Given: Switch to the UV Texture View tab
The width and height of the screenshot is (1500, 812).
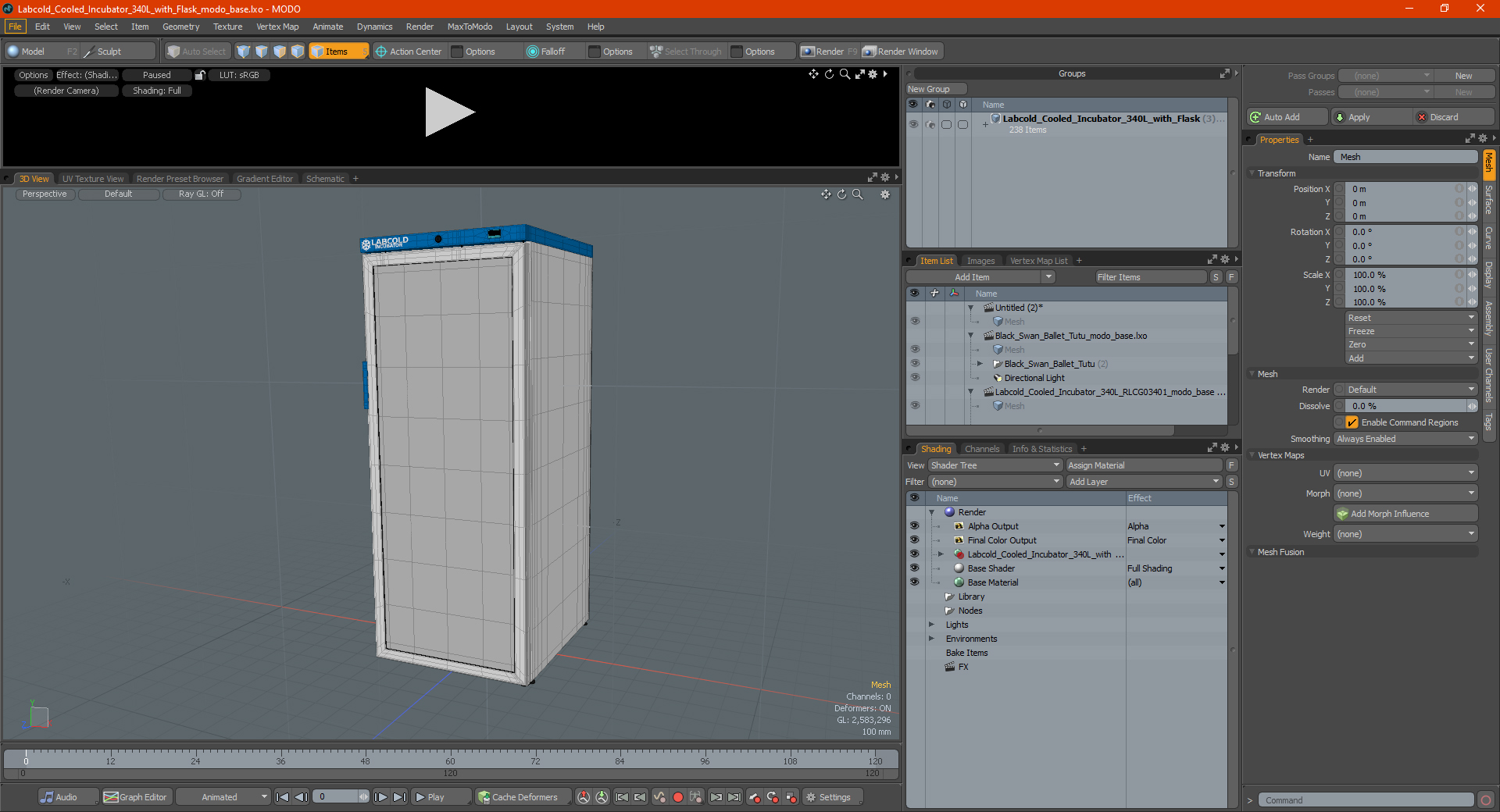Looking at the screenshot, I should (x=93, y=179).
